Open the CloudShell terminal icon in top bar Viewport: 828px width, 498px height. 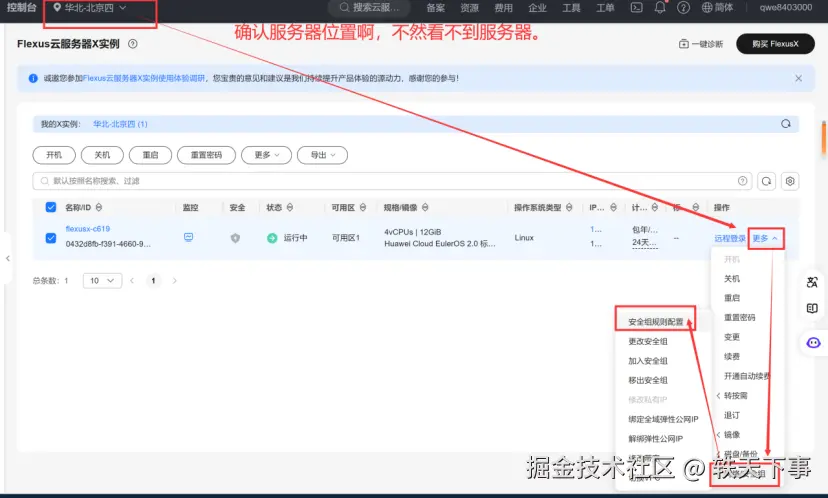637,7
